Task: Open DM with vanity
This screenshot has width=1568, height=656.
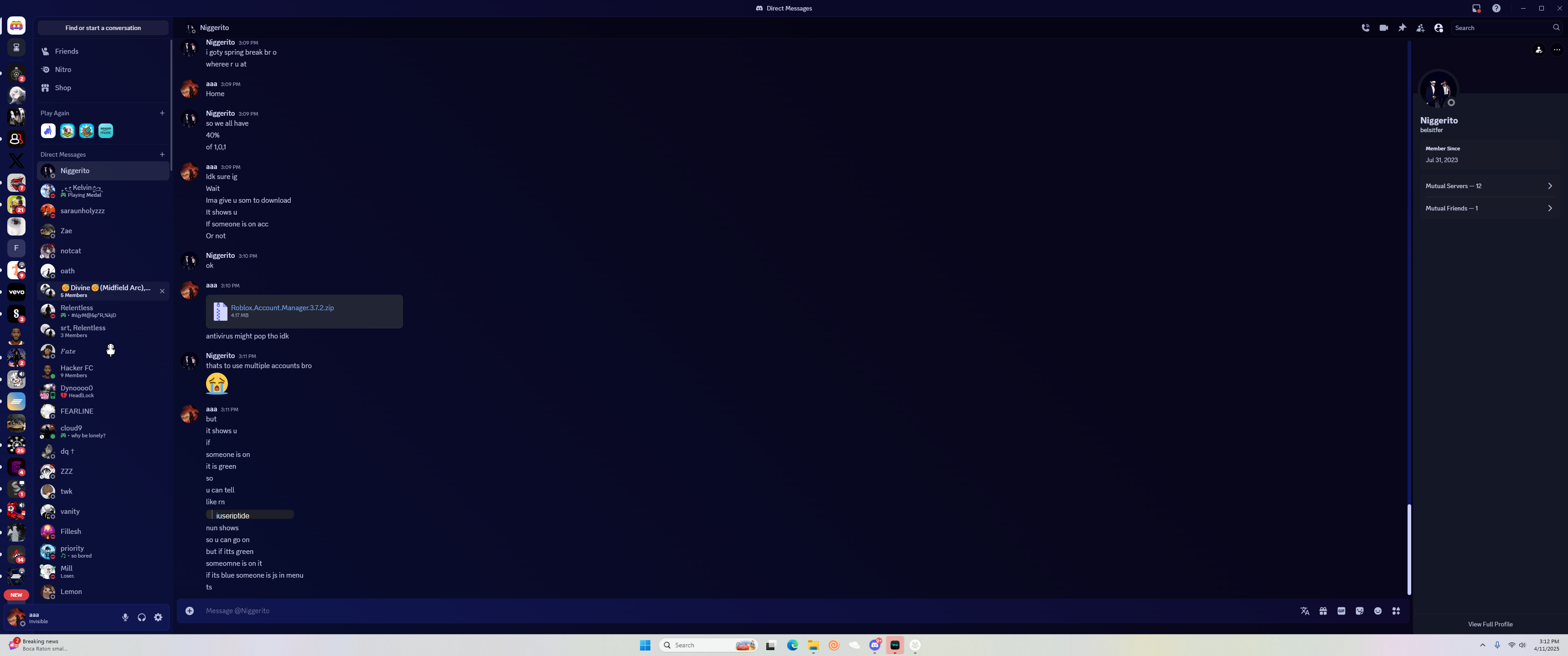Action: point(103,512)
